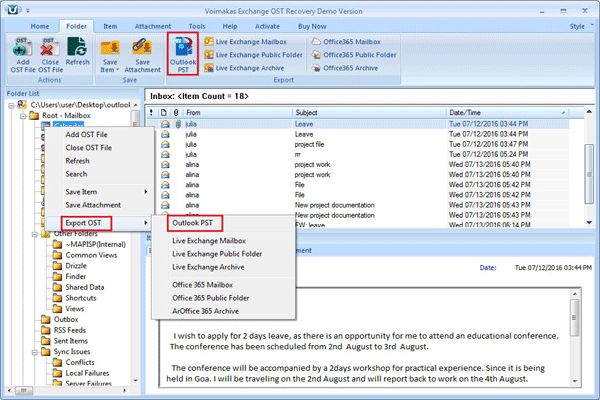Click the importance column header icon
Viewport: 600px width, 400px height.
pyautogui.click(x=152, y=113)
